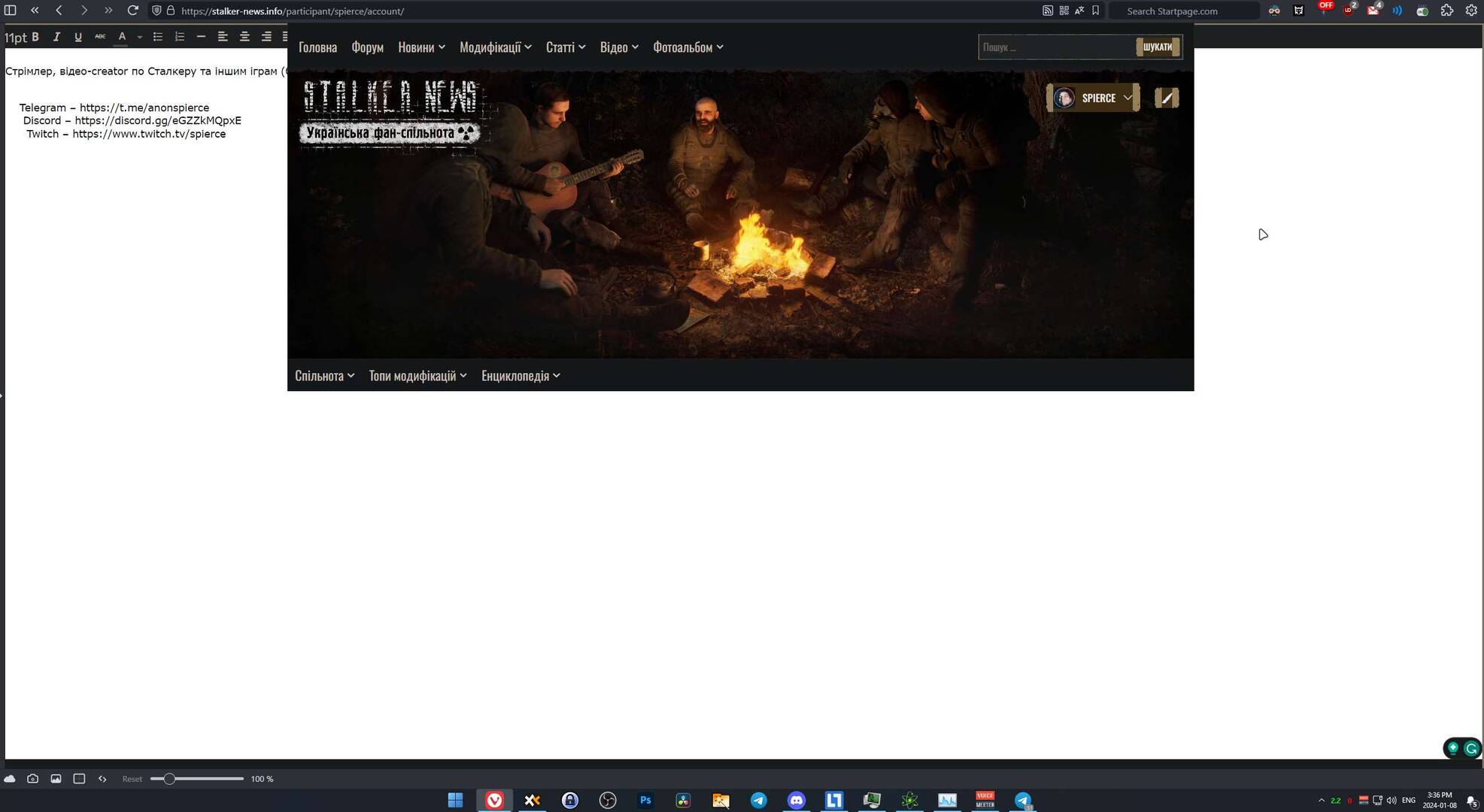Reload the current page

pyautogui.click(x=133, y=11)
